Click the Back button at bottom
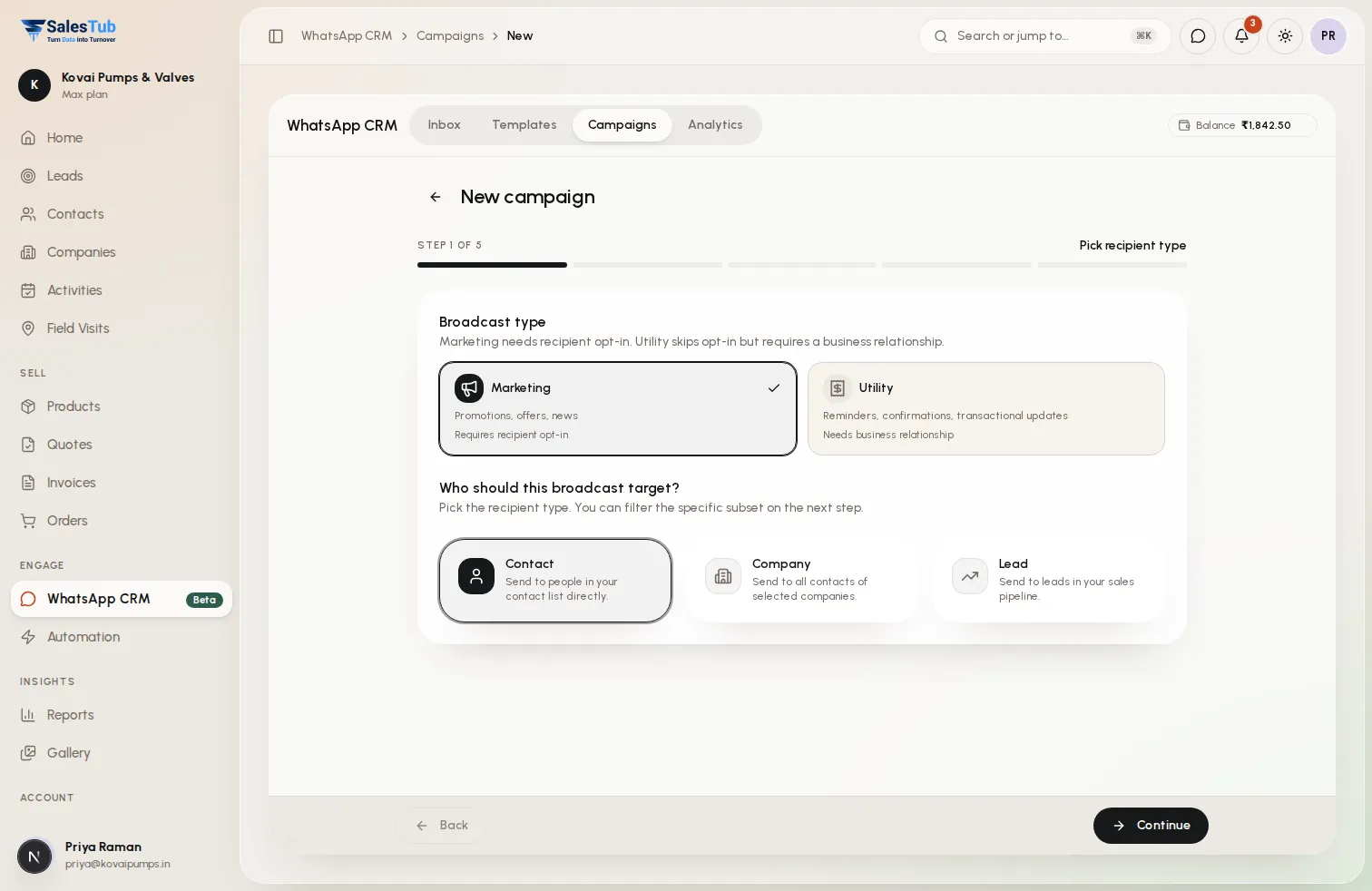The image size is (1372, 891). [442, 826]
